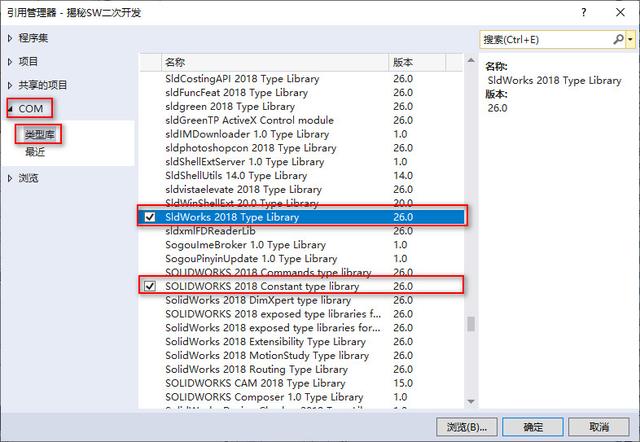Select 类型库 under COM
Image resolution: width=640 pixels, height=442 pixels.
(39, 134)
